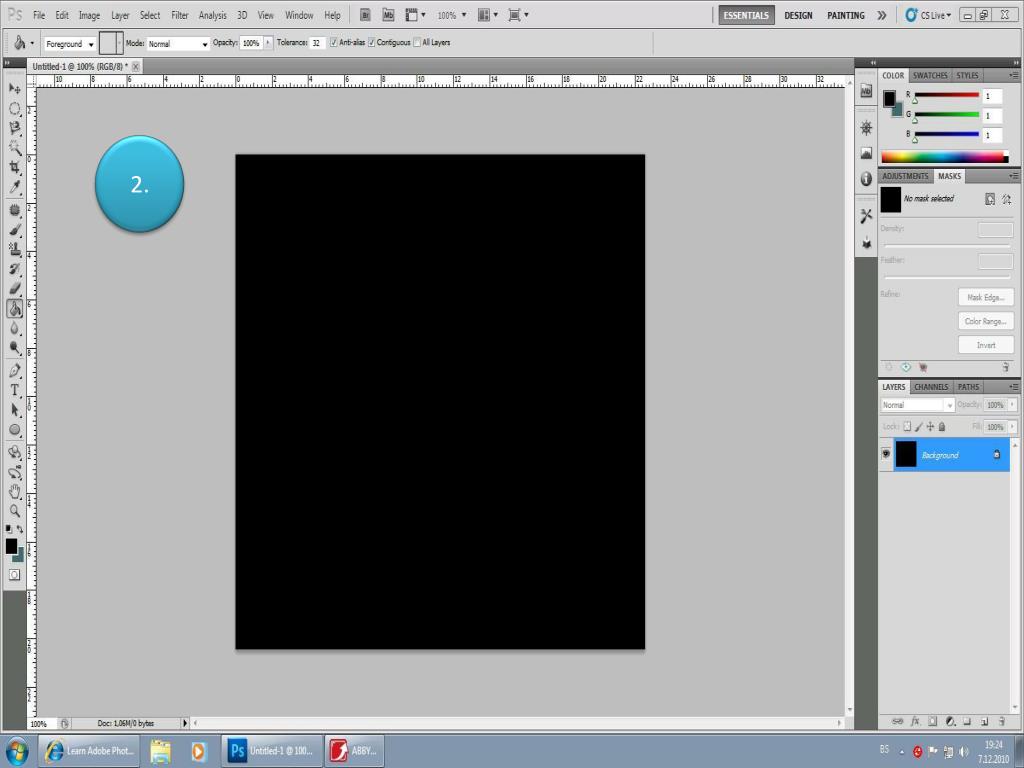
Task: Click the color spectrum ramp in Color panel
Action: pyautogui.click(x=944, y=157)
